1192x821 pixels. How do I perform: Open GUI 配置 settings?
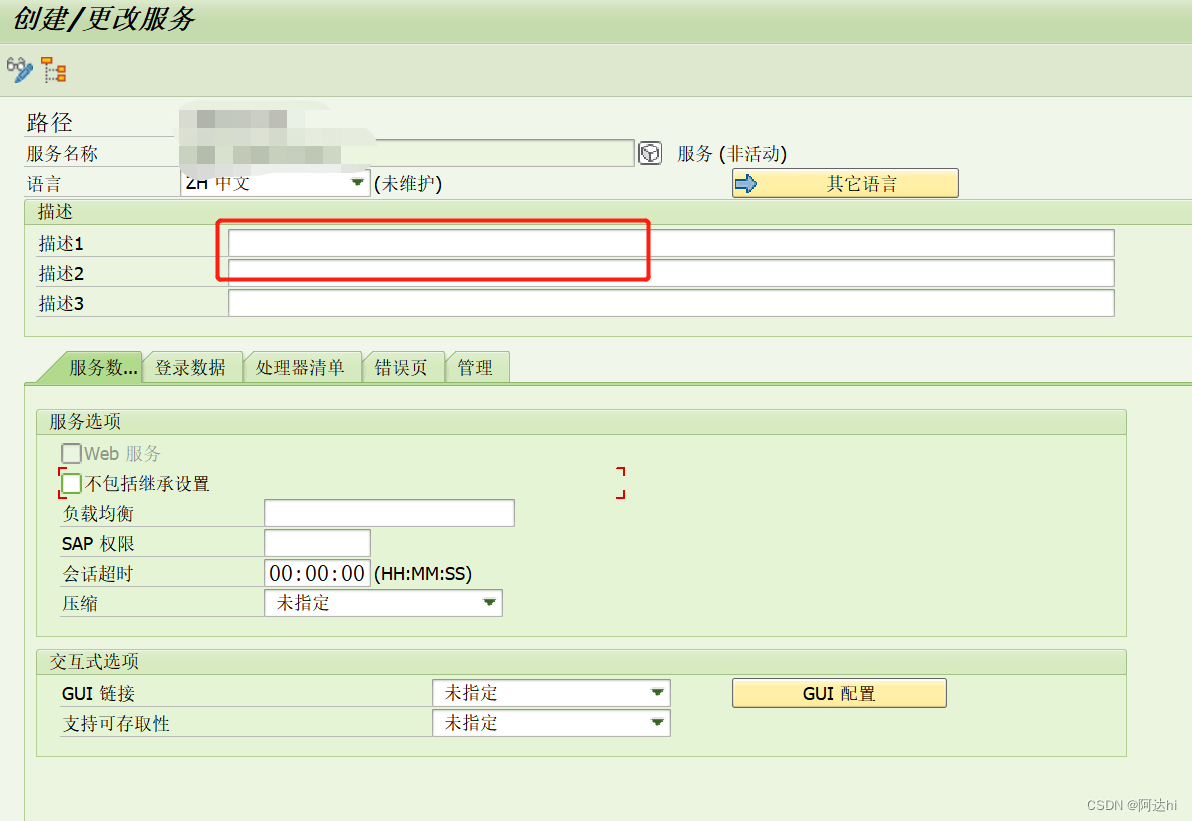838,692
